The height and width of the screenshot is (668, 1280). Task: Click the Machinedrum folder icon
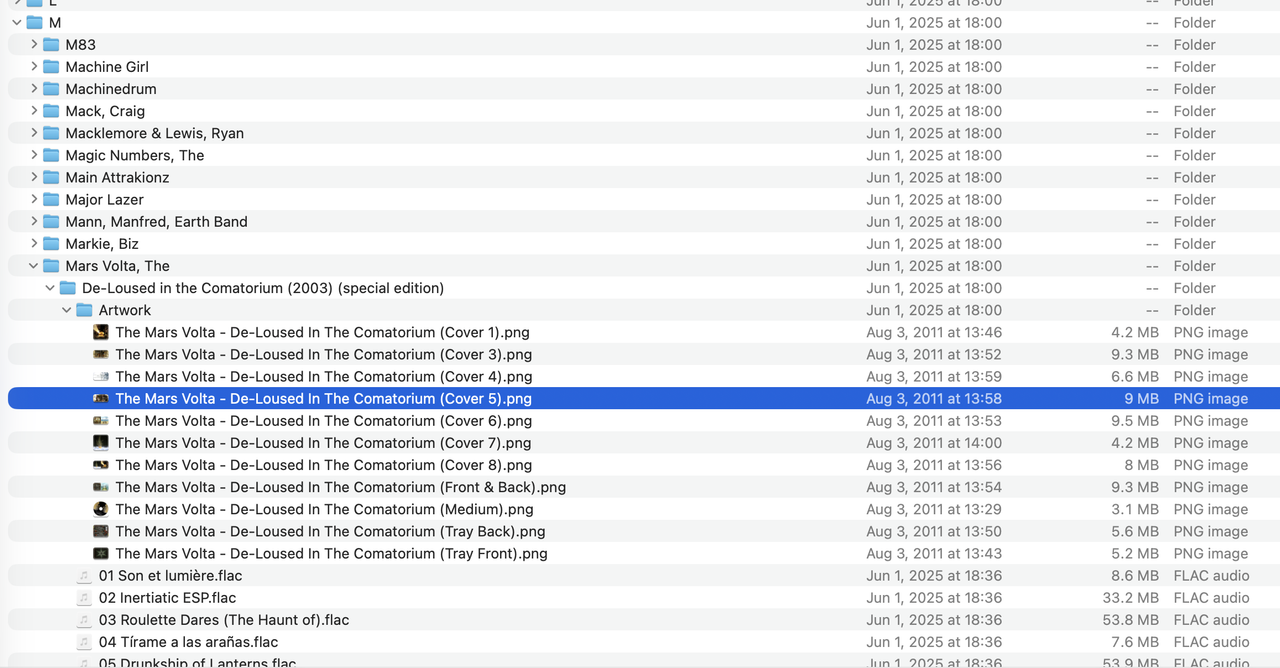(51, 88)
